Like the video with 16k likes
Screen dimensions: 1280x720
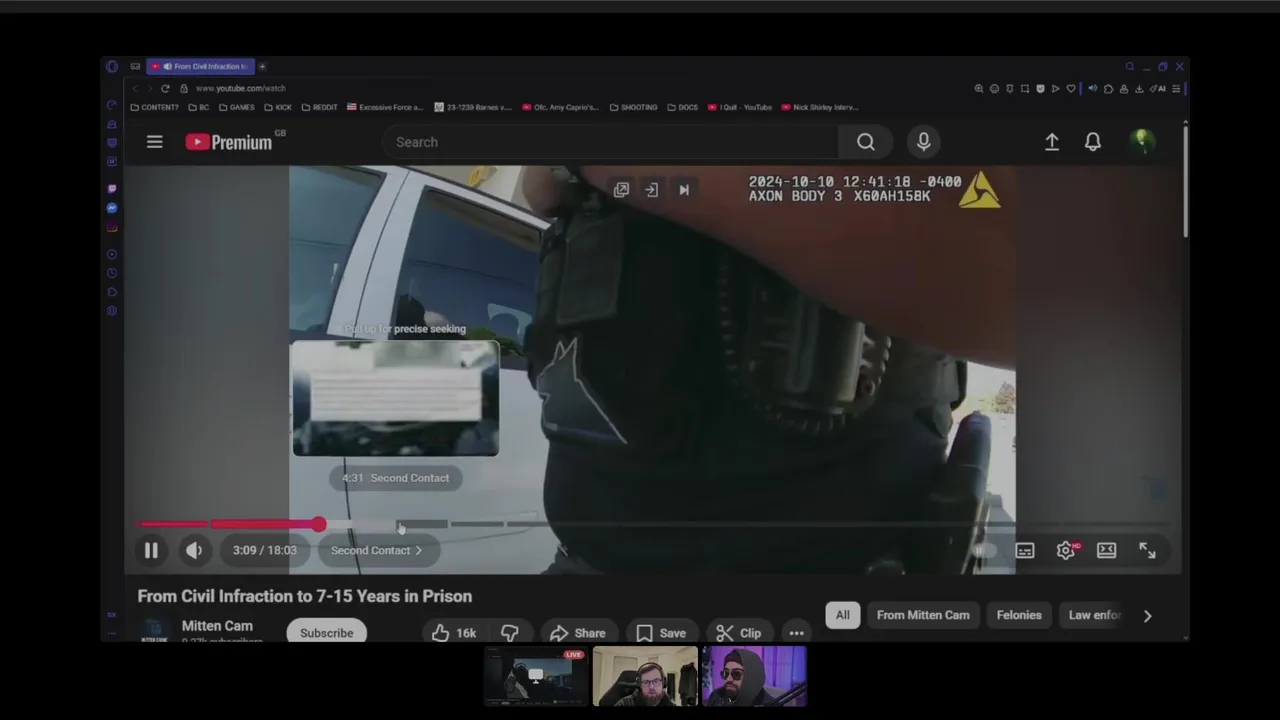click(453, 633)
